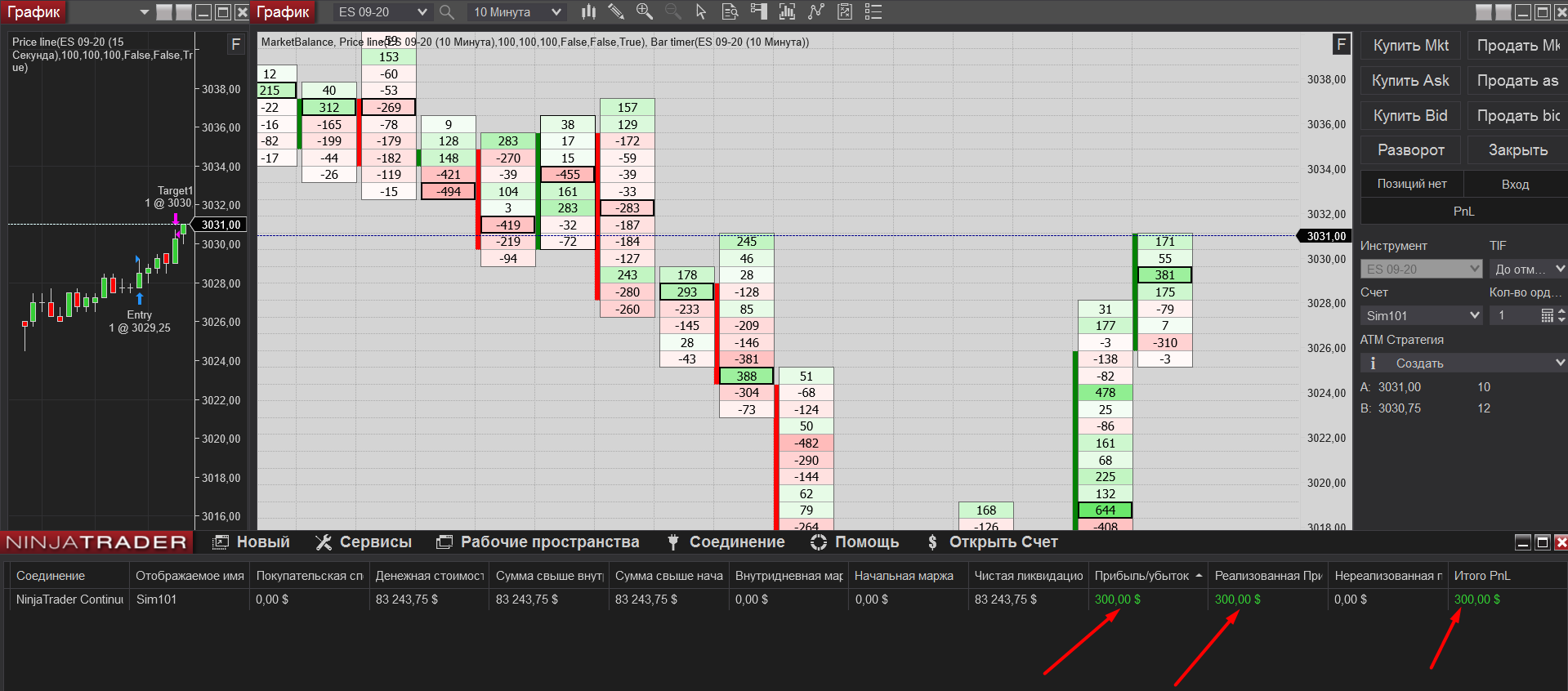Image resolution: width=1568 pixels, height=691 pixels.
Task: Open the chart properties icon
Action: click(845, 11)
